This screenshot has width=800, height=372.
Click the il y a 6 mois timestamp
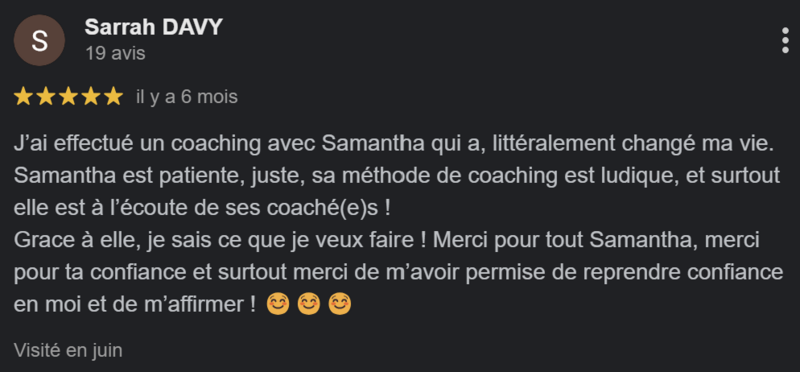tap(187, 96)
